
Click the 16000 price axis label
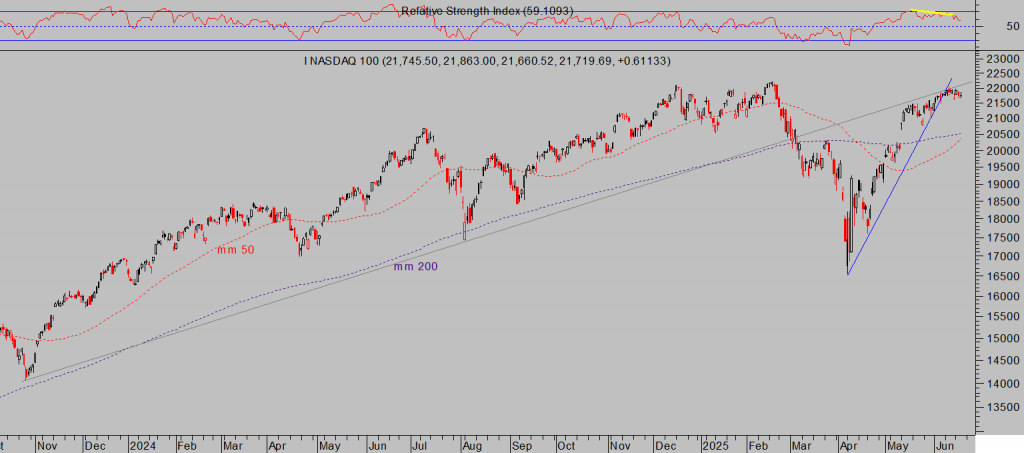coord(1002,296)
